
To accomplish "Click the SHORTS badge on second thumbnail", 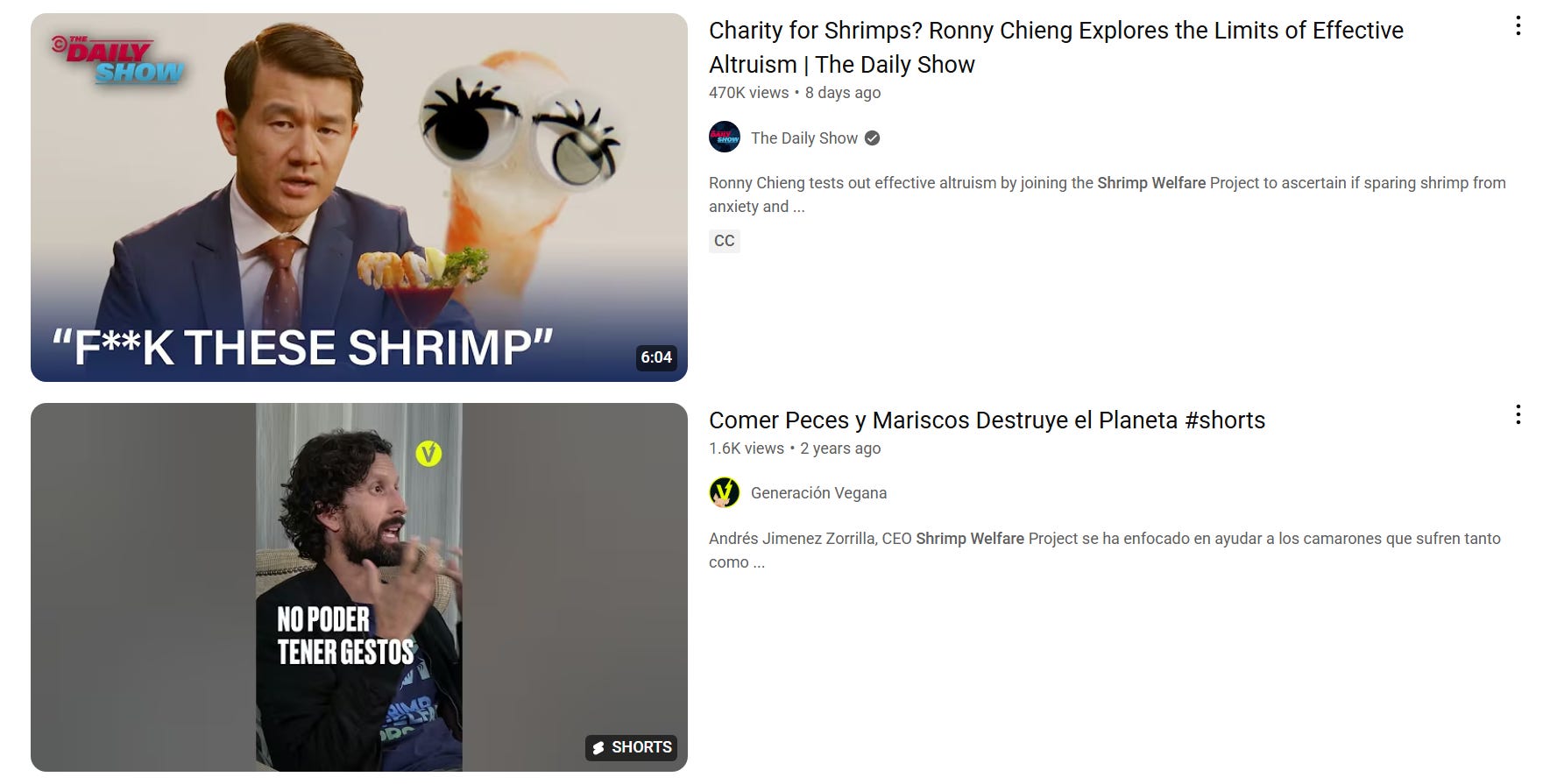I will click(x=632, y=747).
